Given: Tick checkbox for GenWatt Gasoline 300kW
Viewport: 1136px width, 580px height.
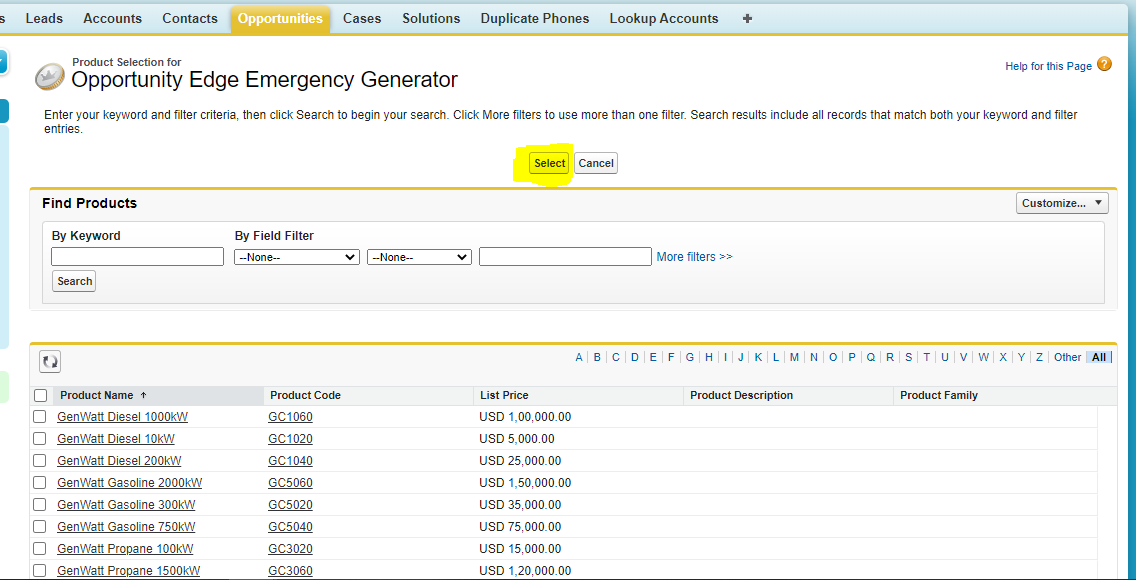Looking at the screenshot, I should (40, 505).
